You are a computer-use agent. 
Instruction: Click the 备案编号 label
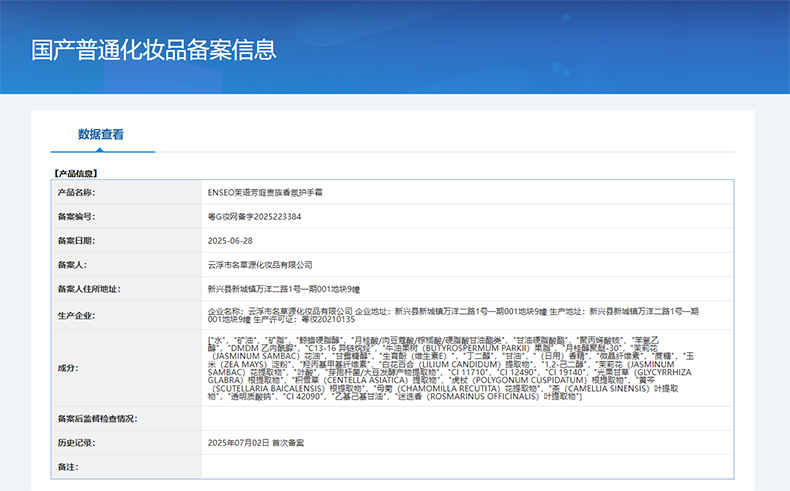click(x=76, y=217)
